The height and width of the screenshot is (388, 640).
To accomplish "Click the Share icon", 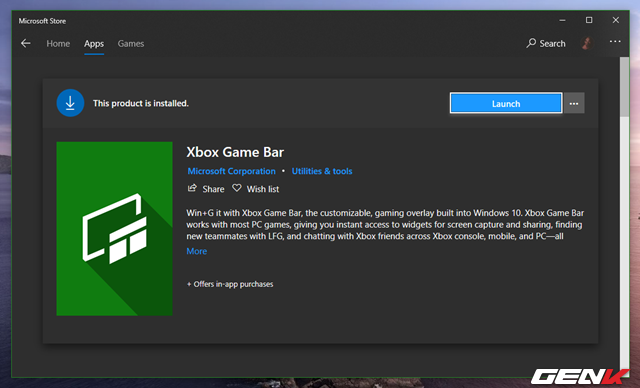I will click(x=192, y=188).
